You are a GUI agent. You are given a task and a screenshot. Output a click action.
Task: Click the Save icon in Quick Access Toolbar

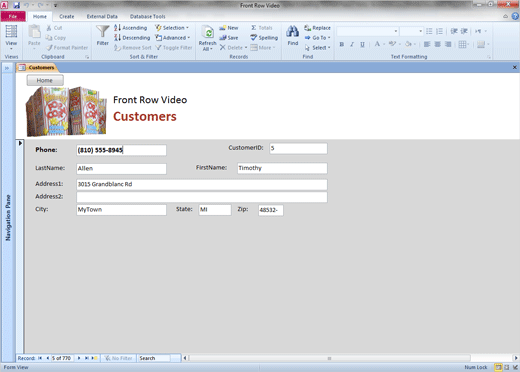16,5
